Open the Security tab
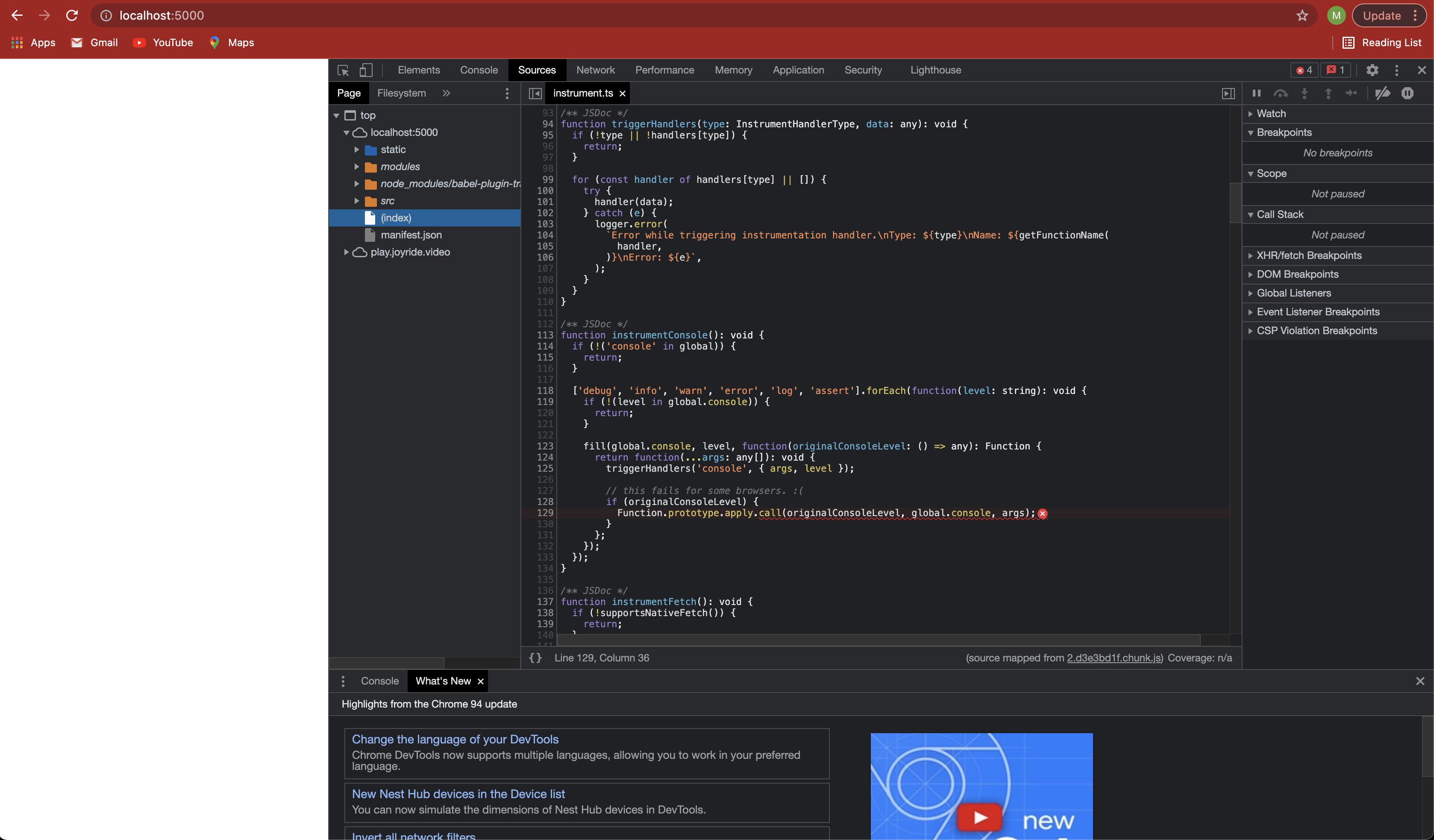1434x840 pixels. (863, 70)
